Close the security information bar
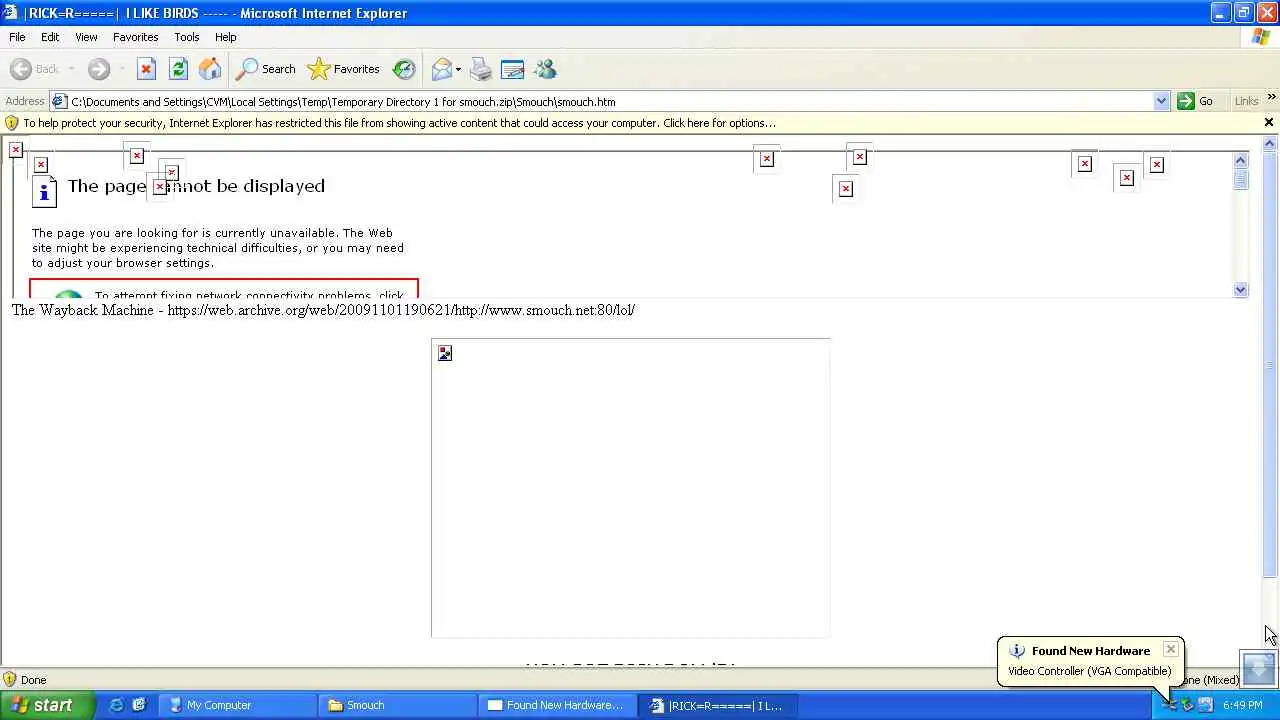This screenshot has width=1280, height=720. point(1269,122)
